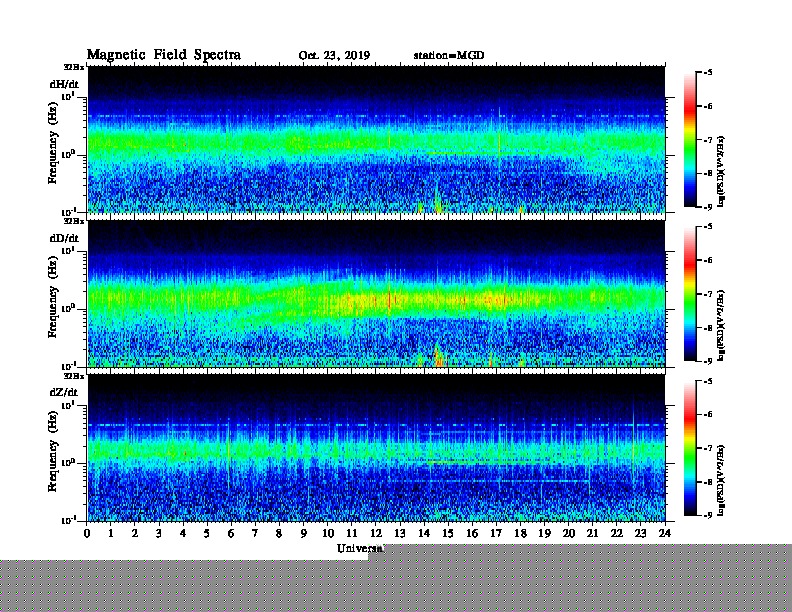The height and width of the screenshot is (612, 792).
Task: Click the dH/dt spectrogram plot
Action: tap(376, 140)
